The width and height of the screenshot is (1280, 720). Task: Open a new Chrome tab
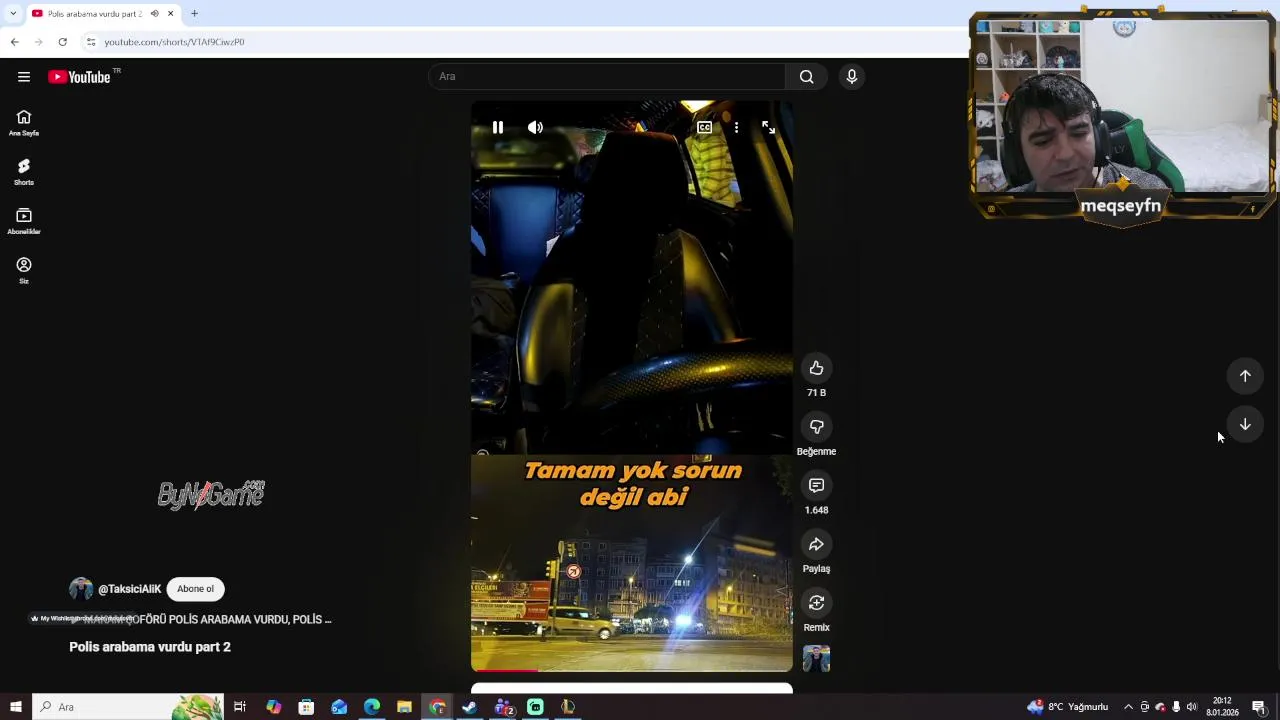[194, 14]
